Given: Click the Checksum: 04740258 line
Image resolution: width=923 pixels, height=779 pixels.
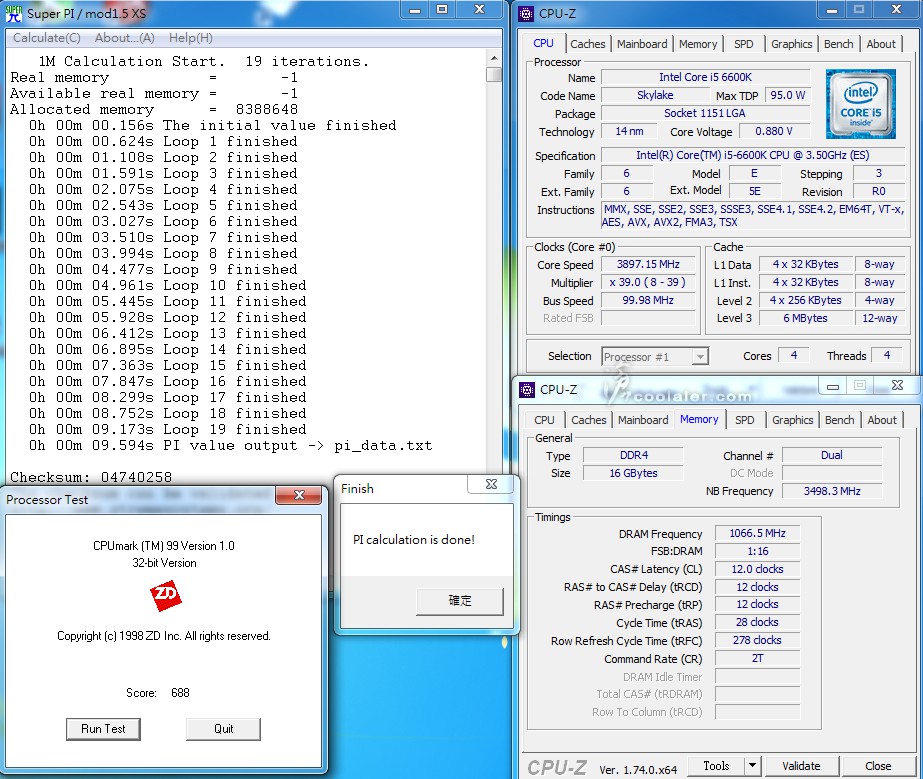Looking at the screenshot, I should (91, 477).
